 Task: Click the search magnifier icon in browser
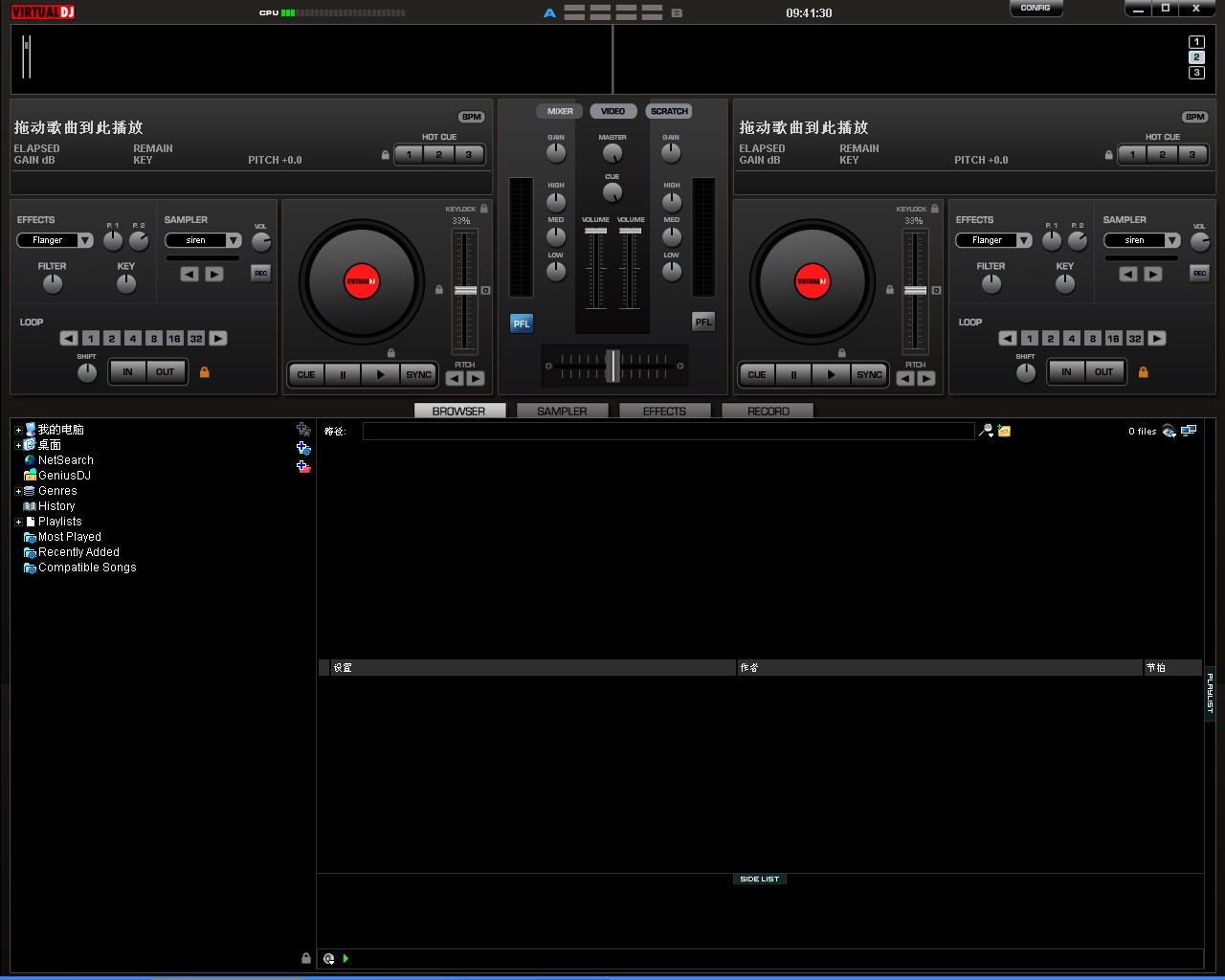pos(986,432)
